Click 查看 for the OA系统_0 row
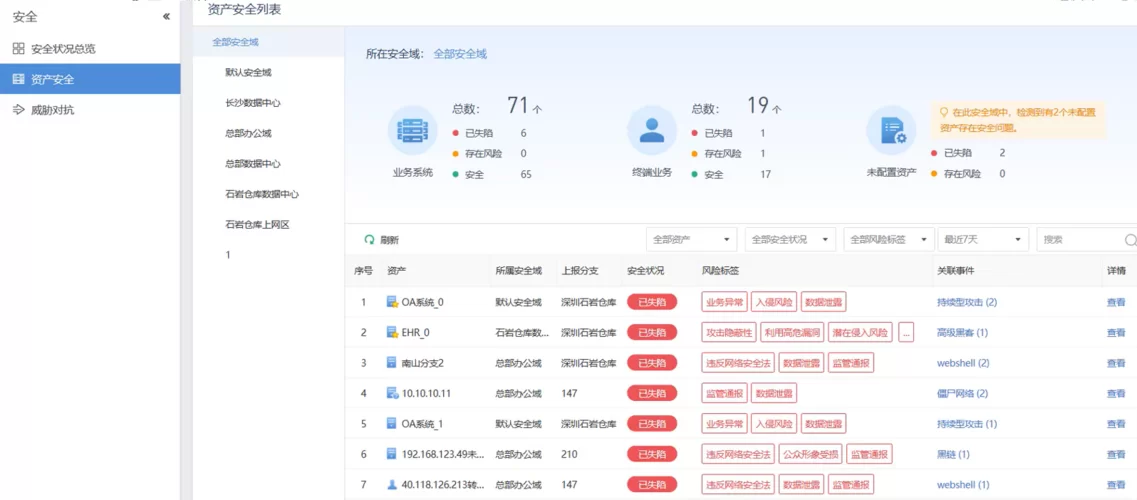This screenshot has width=1137, height=500. (x=1116, y=302)
